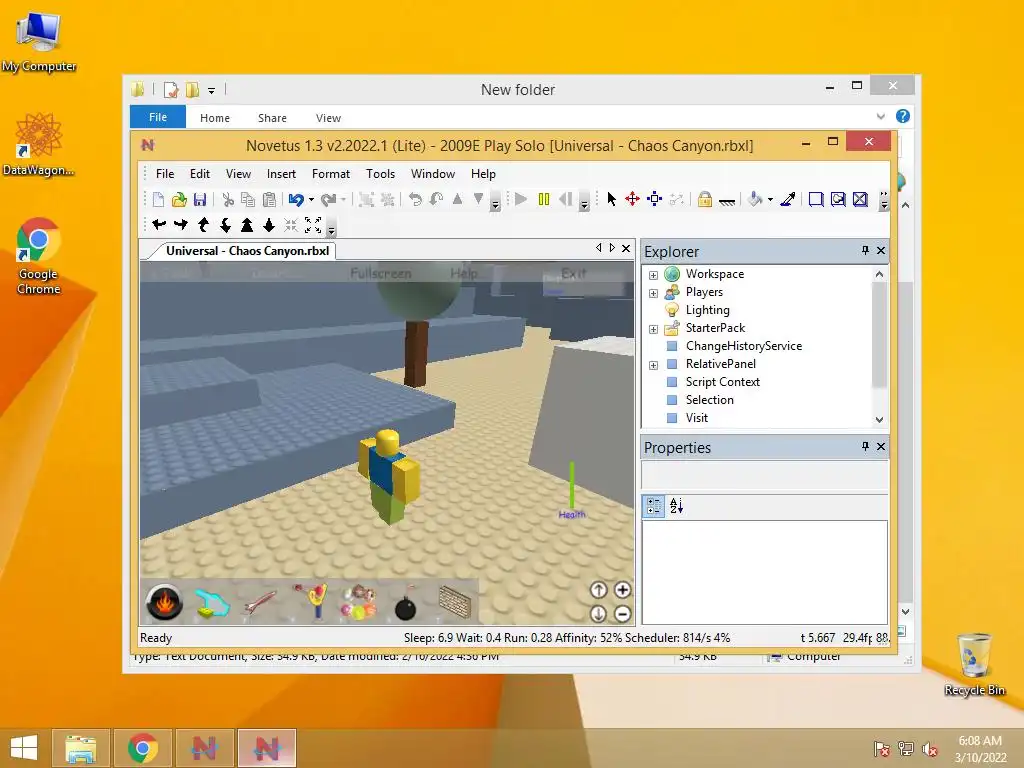This screenshot has height=768, width=1024.
Task: Select the brick wall tool in hotbar
Action: point(455,601)
